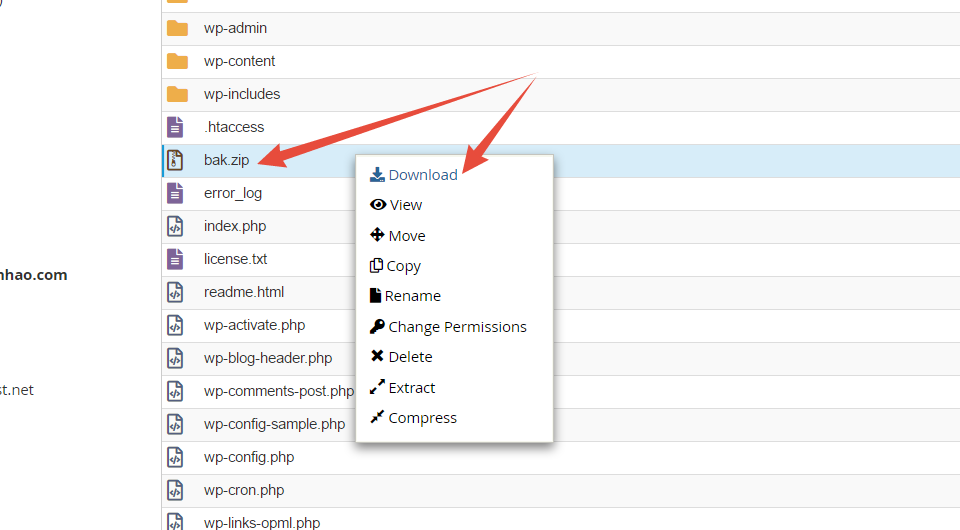The image size is (960, 530).
Task: Click the .htaccess file icon
Action: point(175,127)
